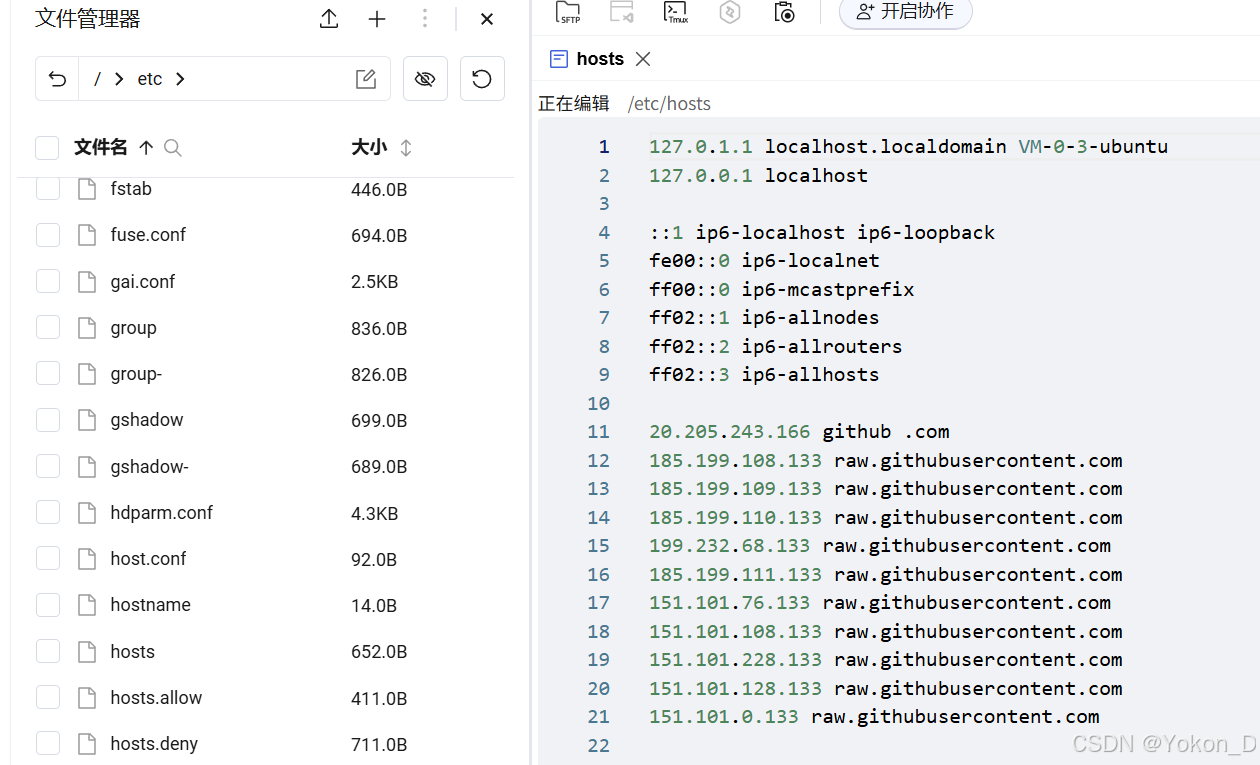Click the refresh directory icon
Image resolution: width=1260 pixels, height=765 pixels.
tap(482, 79)
